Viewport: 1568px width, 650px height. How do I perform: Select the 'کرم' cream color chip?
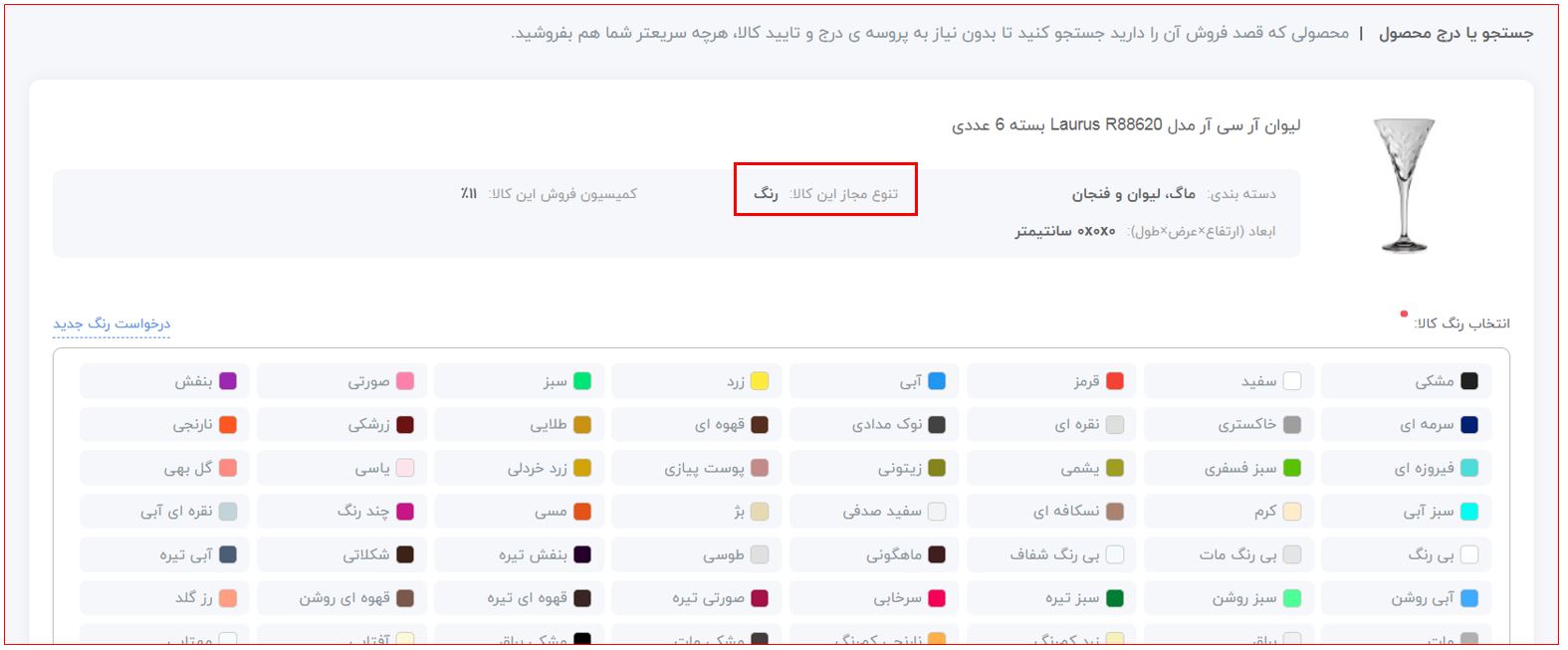point(1229,512)
